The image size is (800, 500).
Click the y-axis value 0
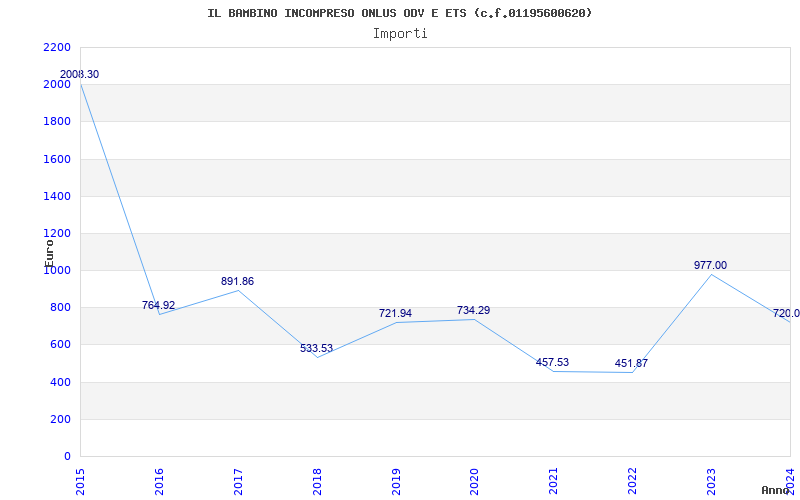tap(67, 457)
